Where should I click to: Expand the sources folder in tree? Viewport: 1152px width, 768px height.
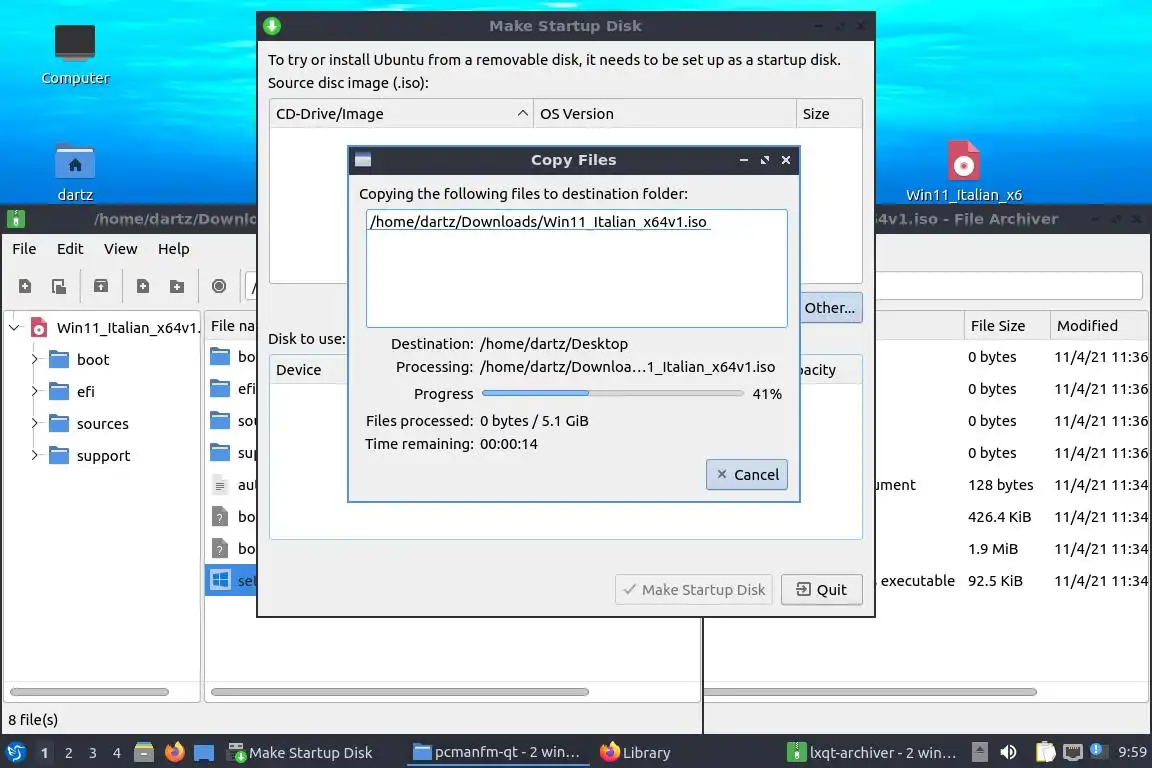[34, 423]
